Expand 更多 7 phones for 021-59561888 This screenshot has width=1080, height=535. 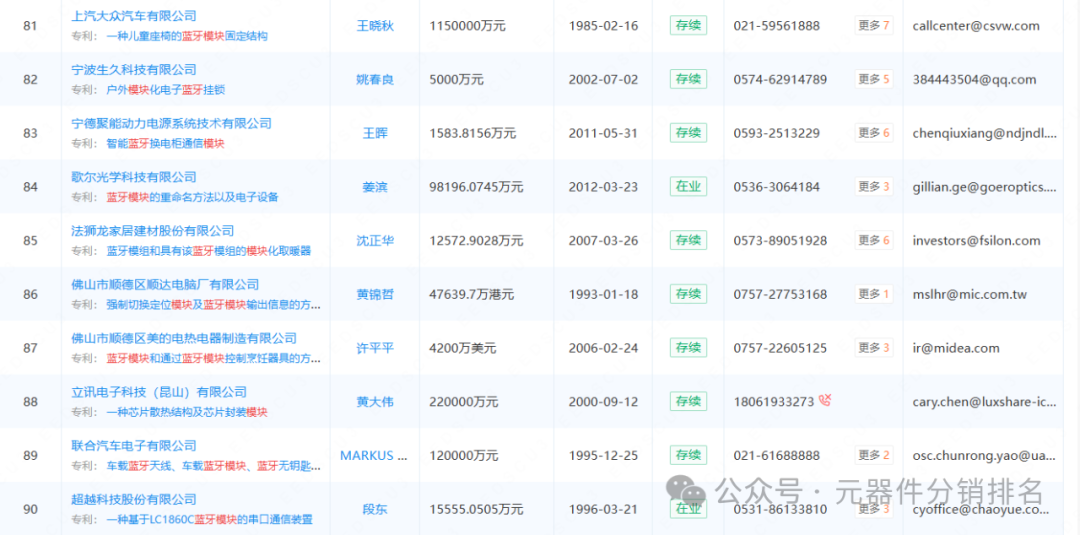tap(874, 26)
